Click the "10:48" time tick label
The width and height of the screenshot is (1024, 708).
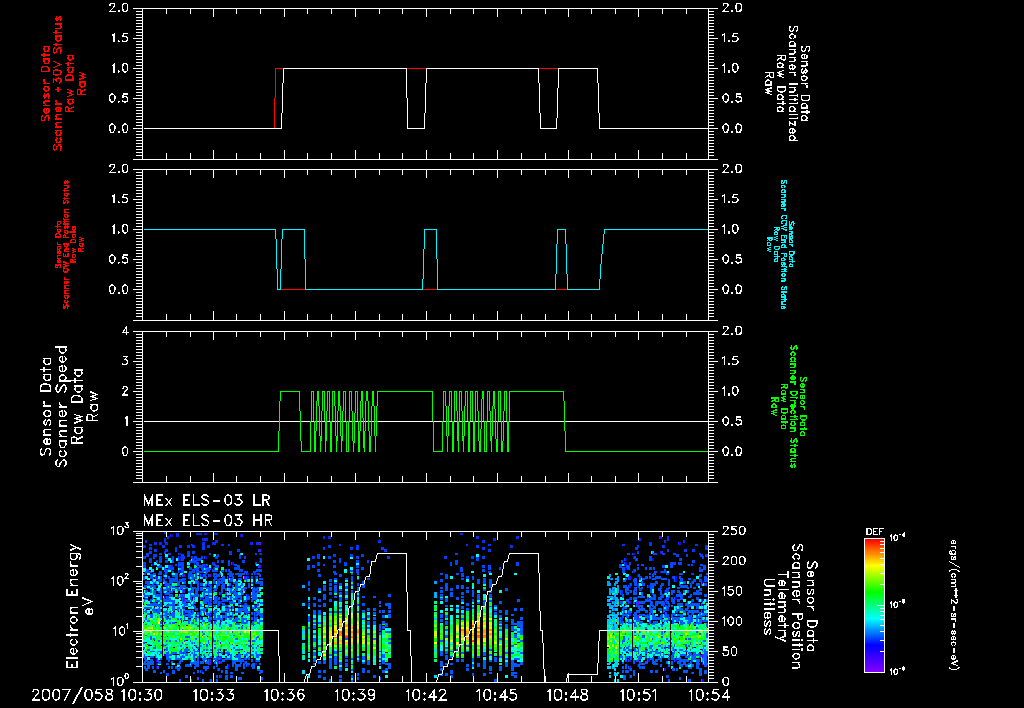[x=568, y=695]
